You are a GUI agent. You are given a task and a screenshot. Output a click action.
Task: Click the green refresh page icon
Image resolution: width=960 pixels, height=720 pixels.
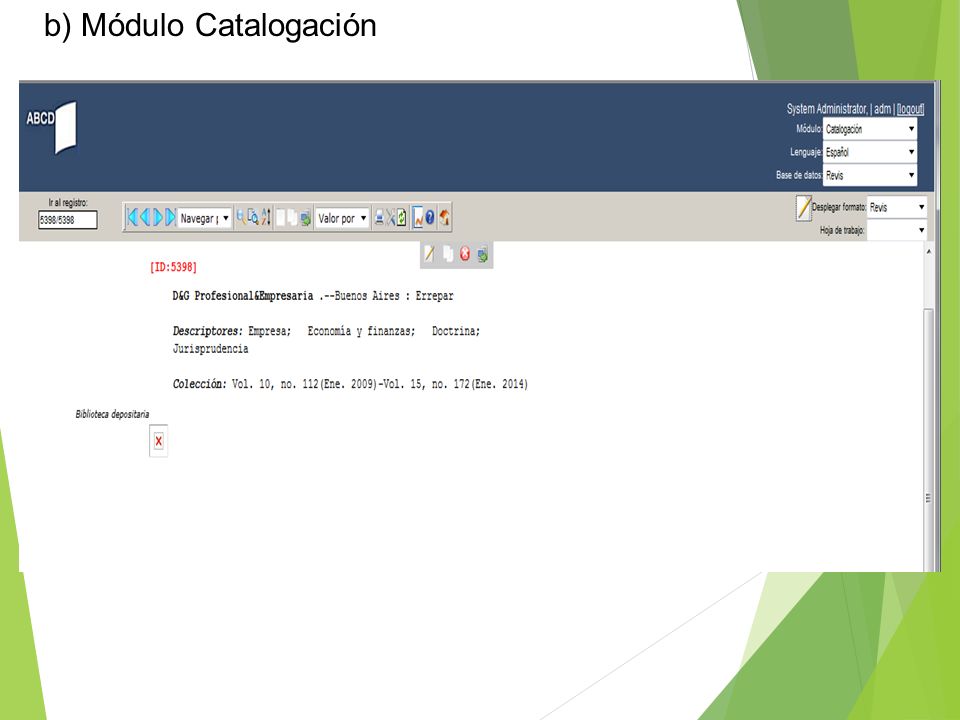402,217
